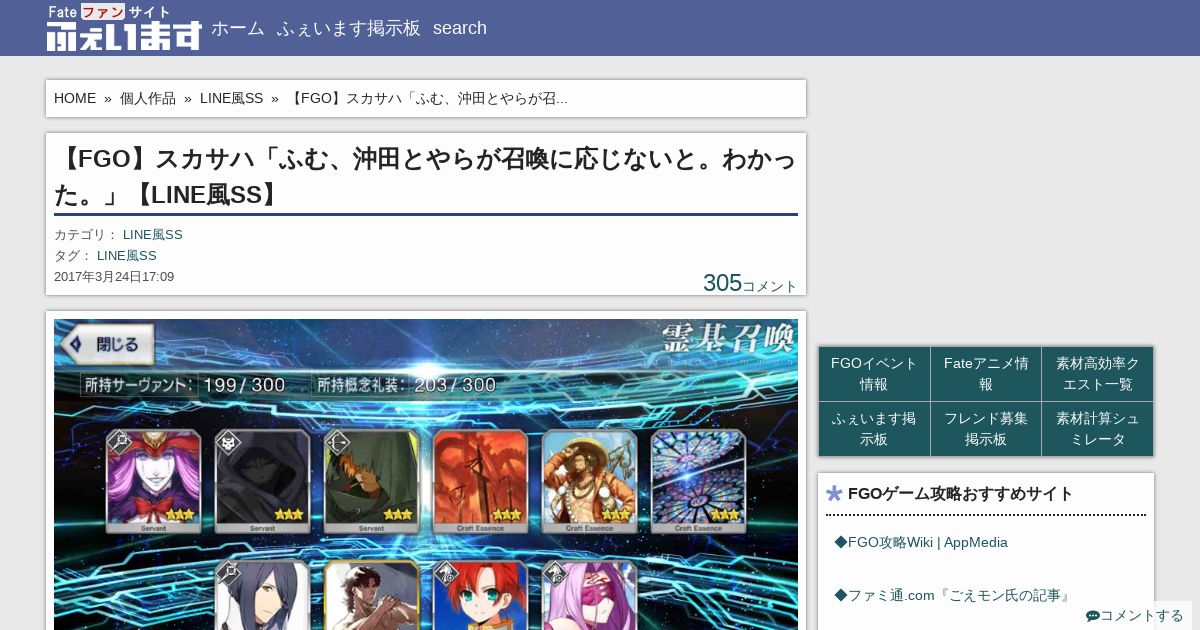Click the purple-haired servant card
1200x630 pixels.
tap(154, 480)
